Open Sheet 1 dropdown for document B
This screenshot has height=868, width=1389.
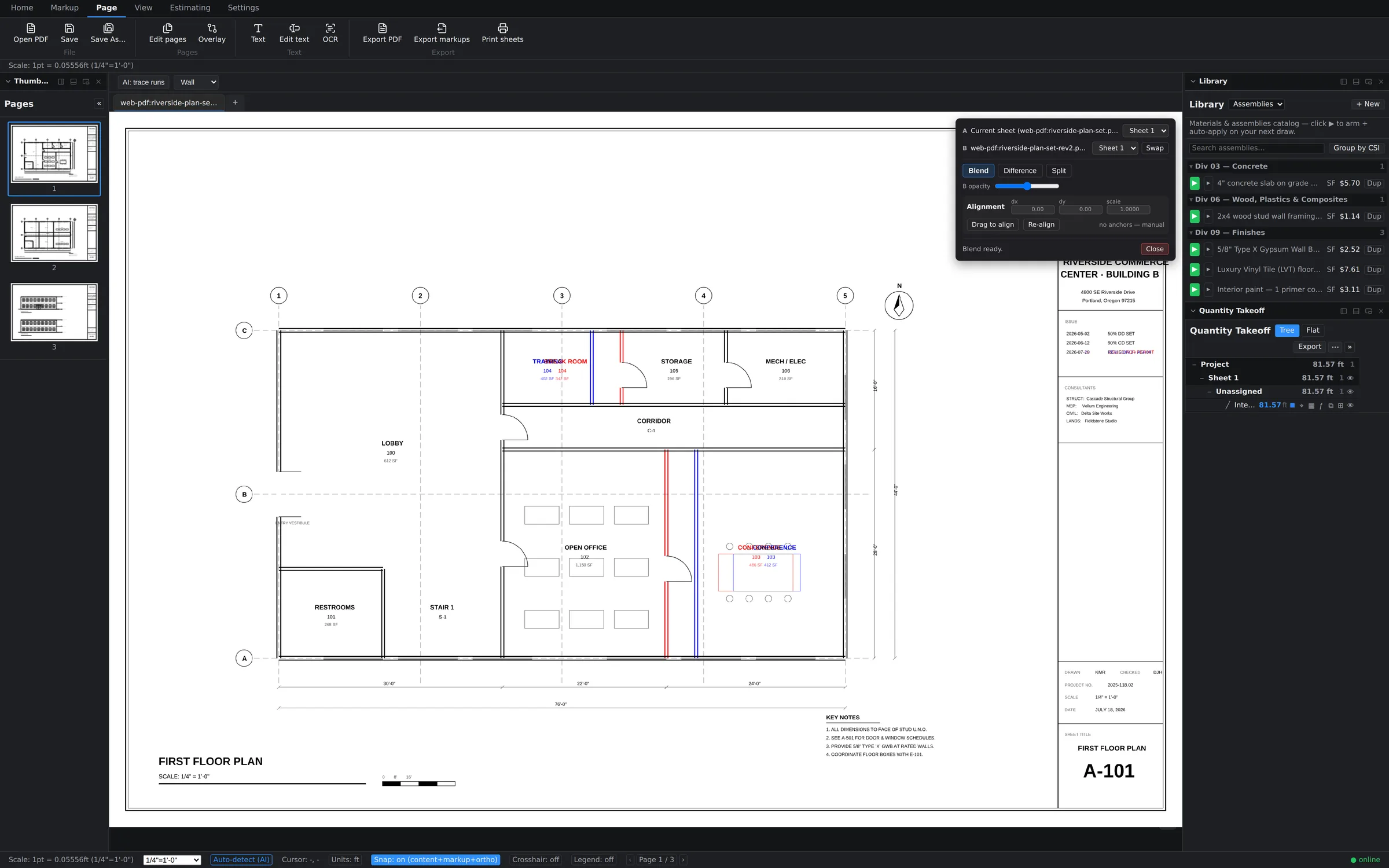[x=1115, y=148]
